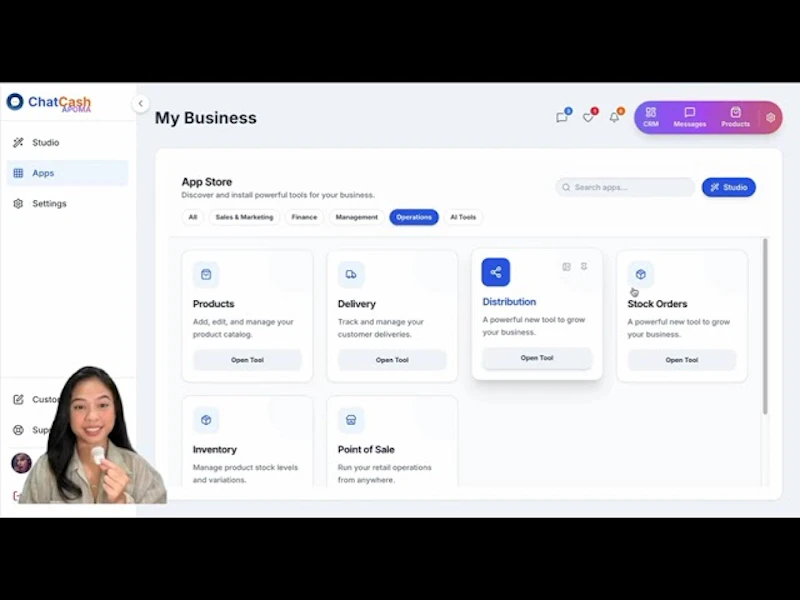This screenshot has width=800, height=600.
Task: Click the sidebar pencil-edit icon
Action: pos(18,399)
